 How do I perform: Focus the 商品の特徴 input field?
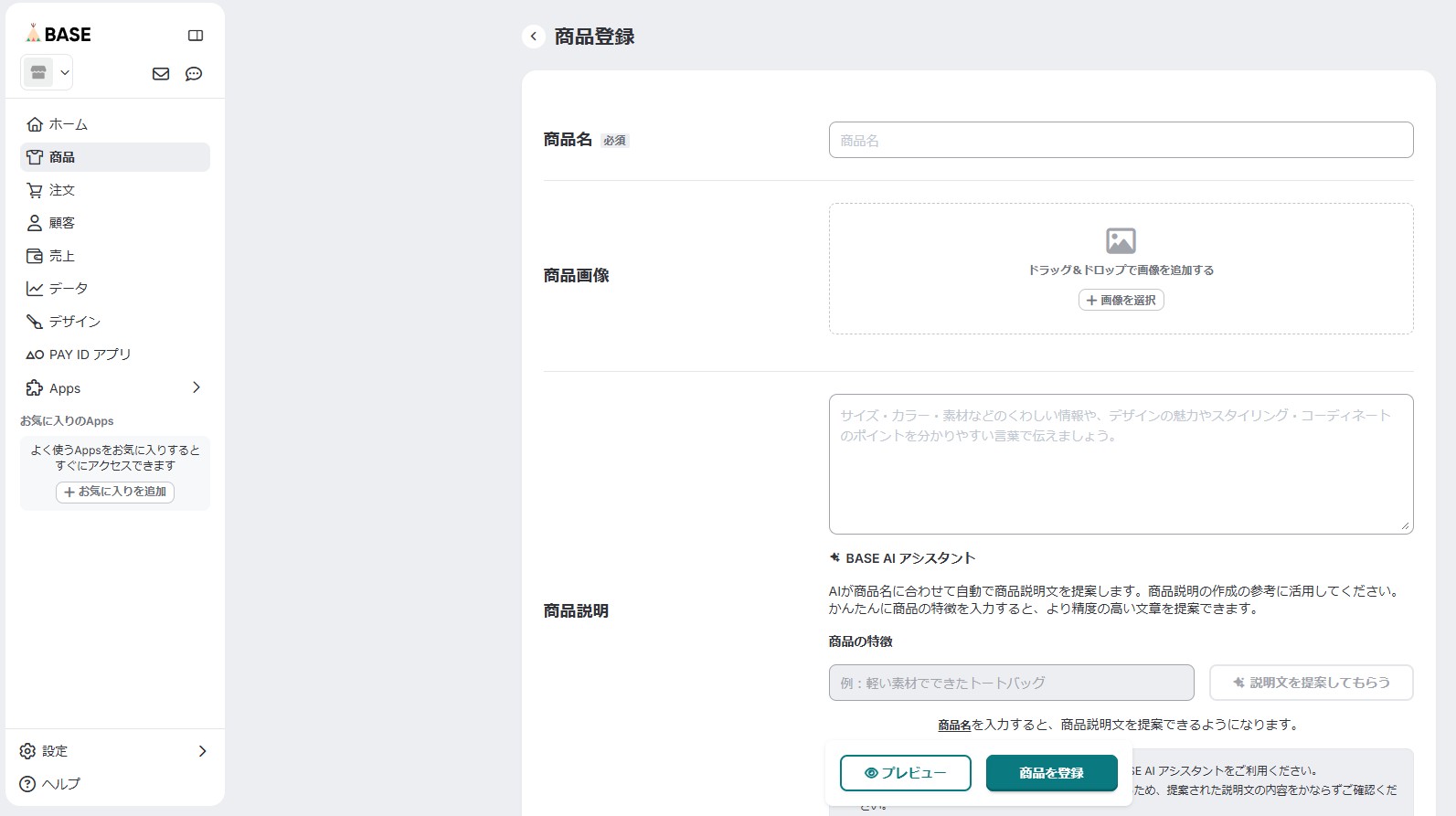1011,683
